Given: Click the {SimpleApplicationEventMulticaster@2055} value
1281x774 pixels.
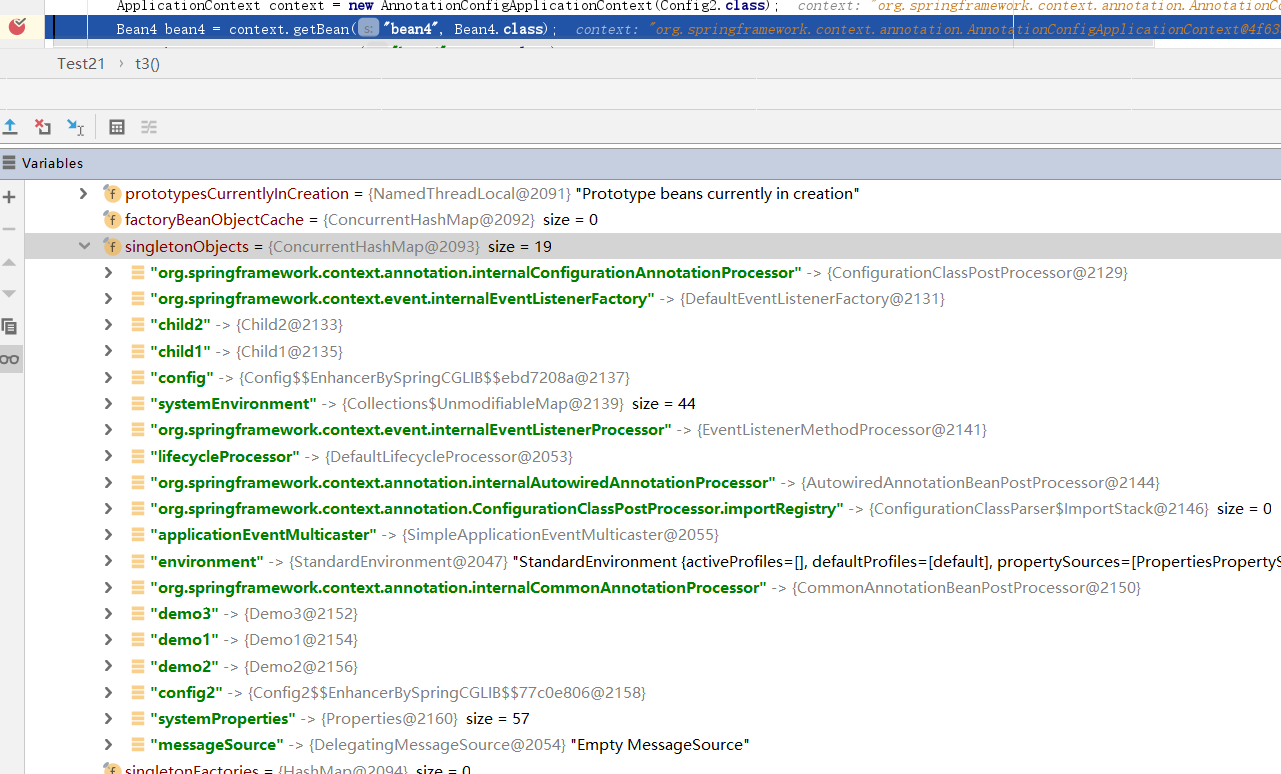Looking at the screenshot, I should point(560,535).
